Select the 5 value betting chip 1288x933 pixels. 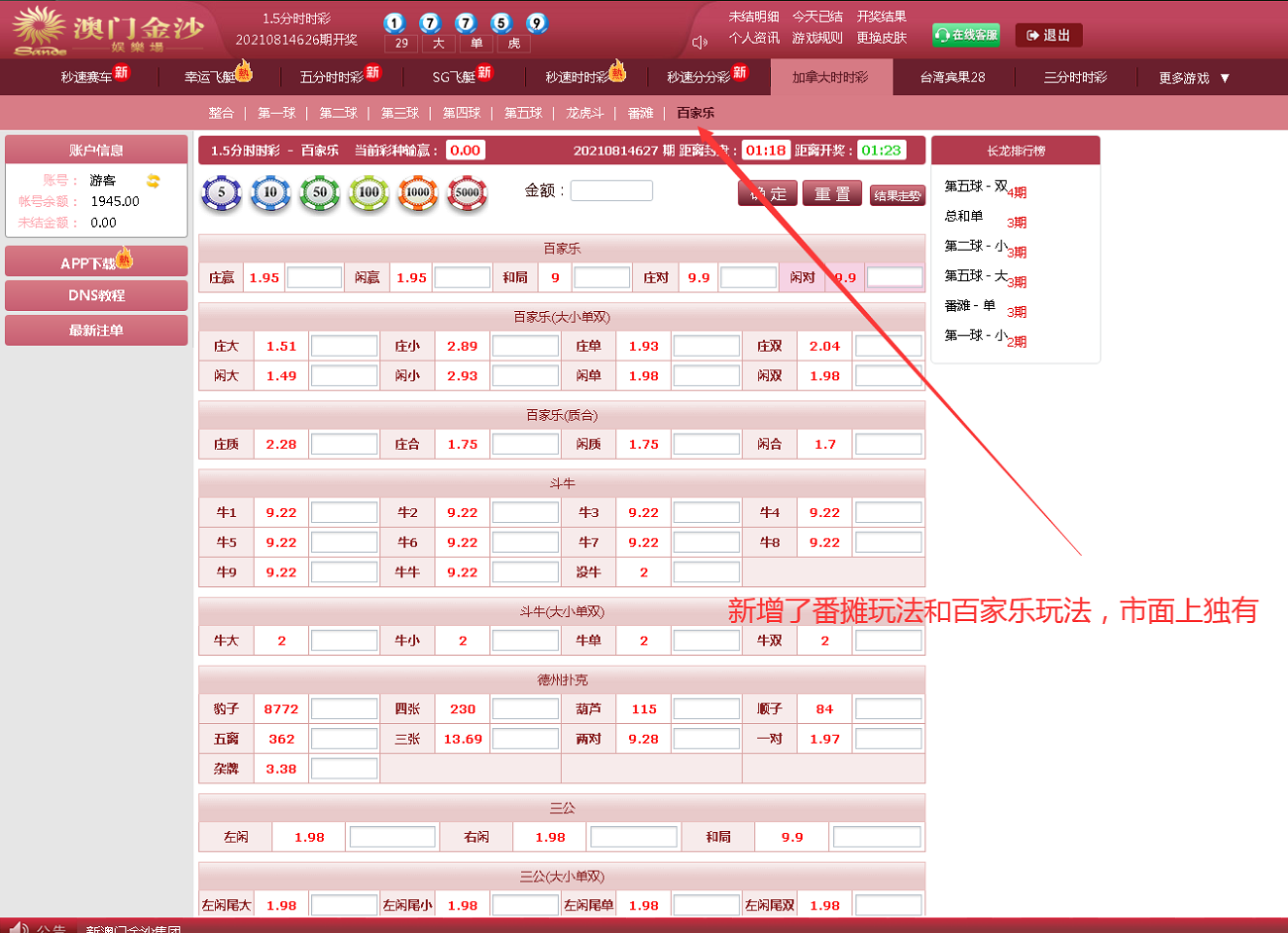tap(221, 193)
